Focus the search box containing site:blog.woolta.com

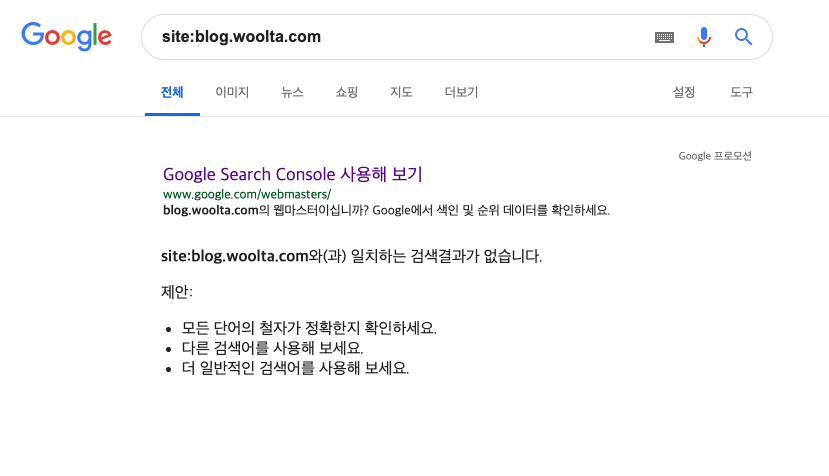(x=402, y=36)
